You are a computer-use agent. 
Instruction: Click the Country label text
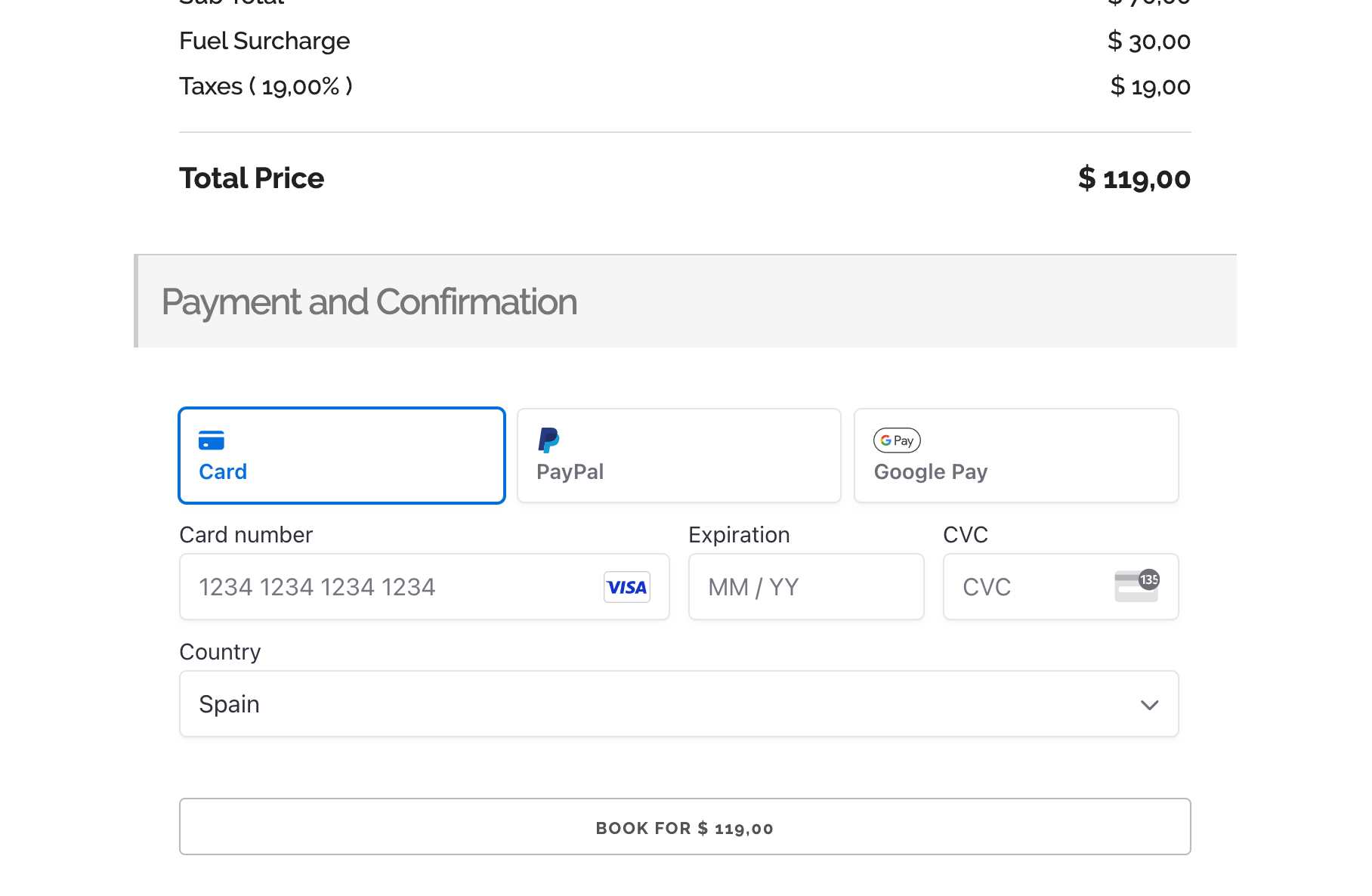(220, 652)
